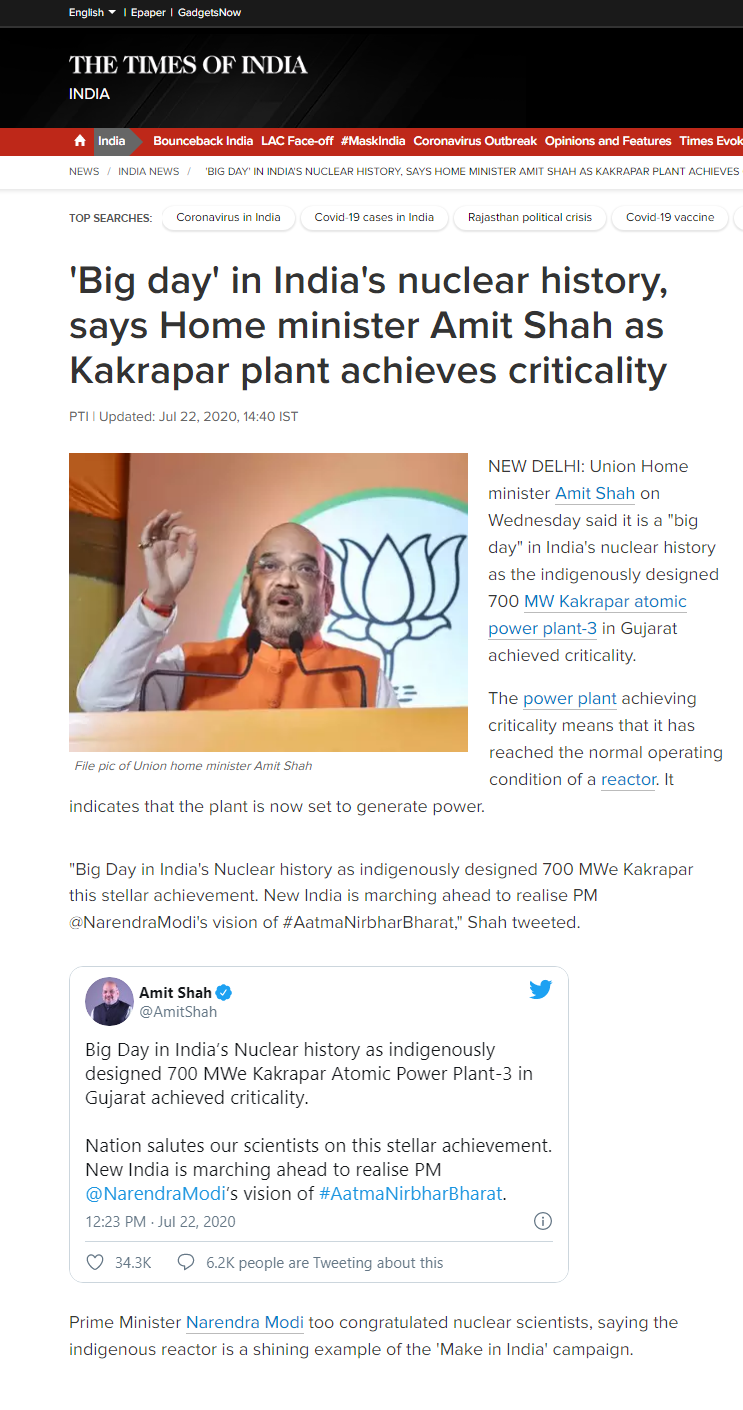Click the Twitter bird icon in tweet

tap(540, 990)
